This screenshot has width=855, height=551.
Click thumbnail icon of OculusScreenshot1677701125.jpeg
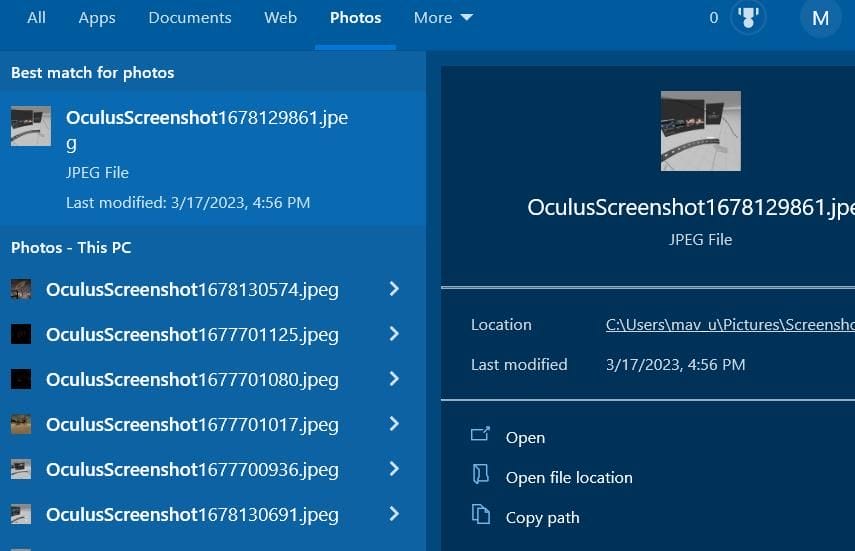click(21, 334)
